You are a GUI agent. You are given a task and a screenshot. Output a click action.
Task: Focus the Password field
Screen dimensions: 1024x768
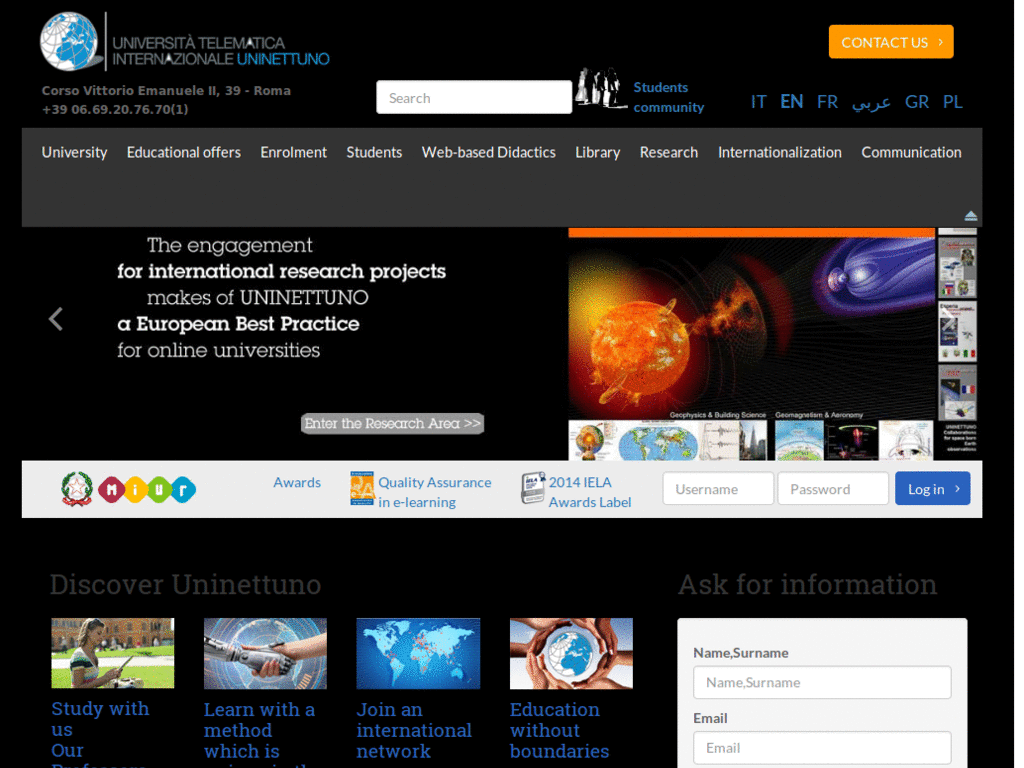coord(833,488)
